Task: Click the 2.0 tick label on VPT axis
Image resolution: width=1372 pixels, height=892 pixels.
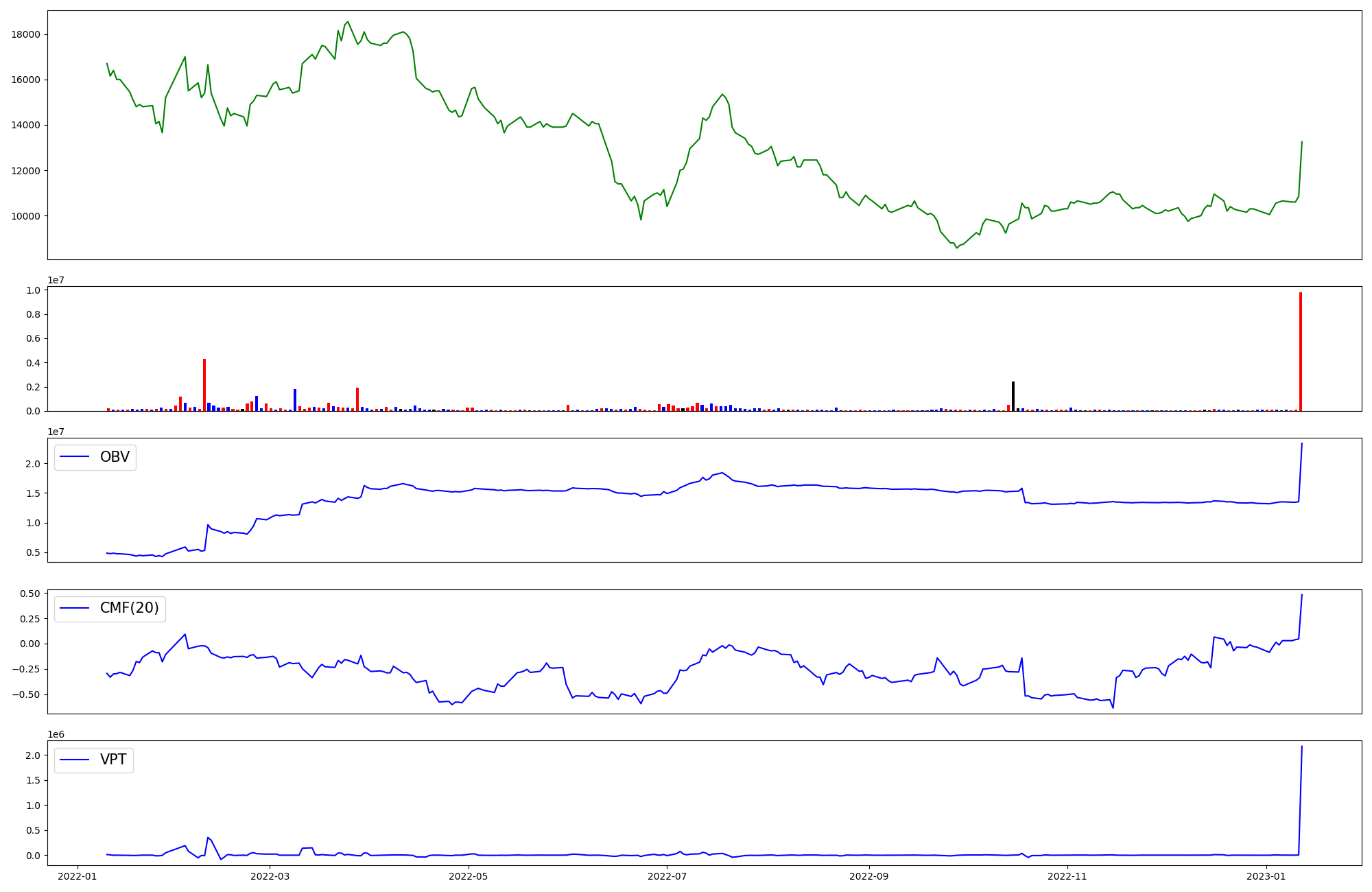Action: point(34,755)
